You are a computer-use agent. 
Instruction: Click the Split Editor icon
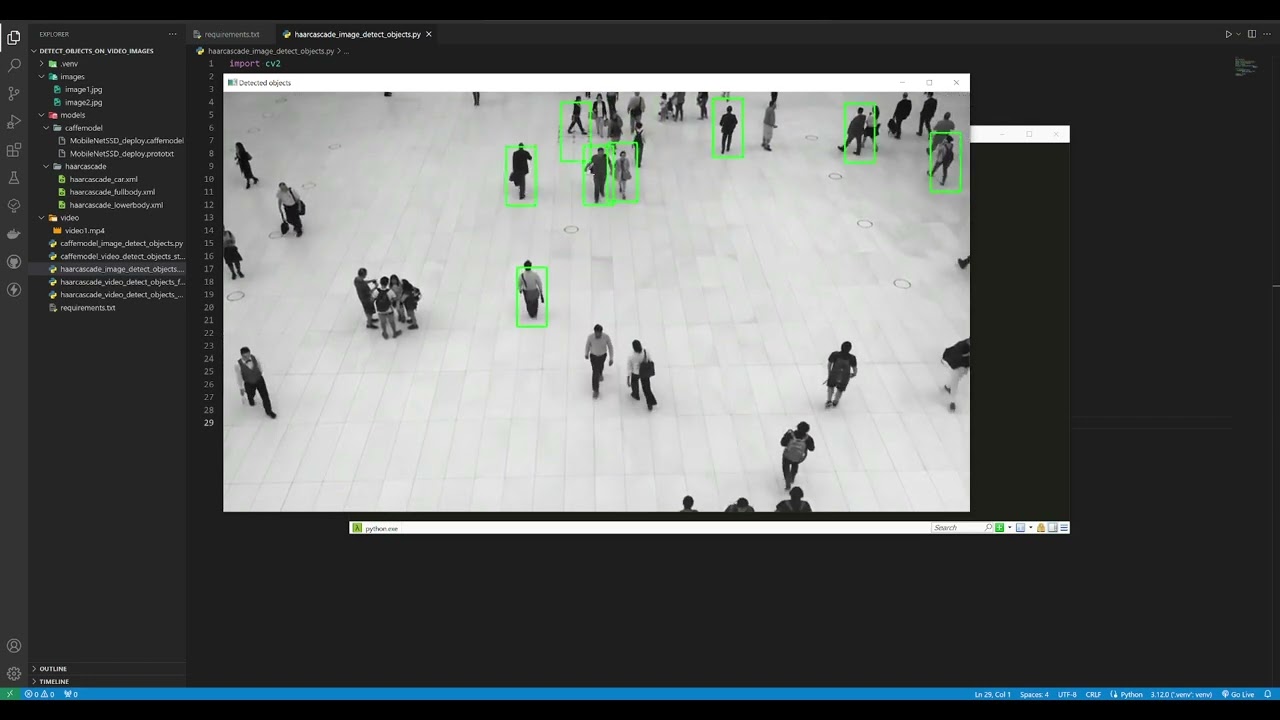pyautogui.click(x=1251, y=34)
